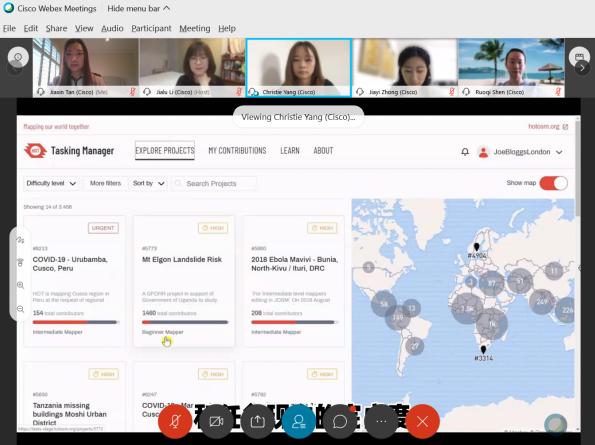Viewport: 595px width, 445px height.
Task: Open the share content button
Action: point(258,421)
